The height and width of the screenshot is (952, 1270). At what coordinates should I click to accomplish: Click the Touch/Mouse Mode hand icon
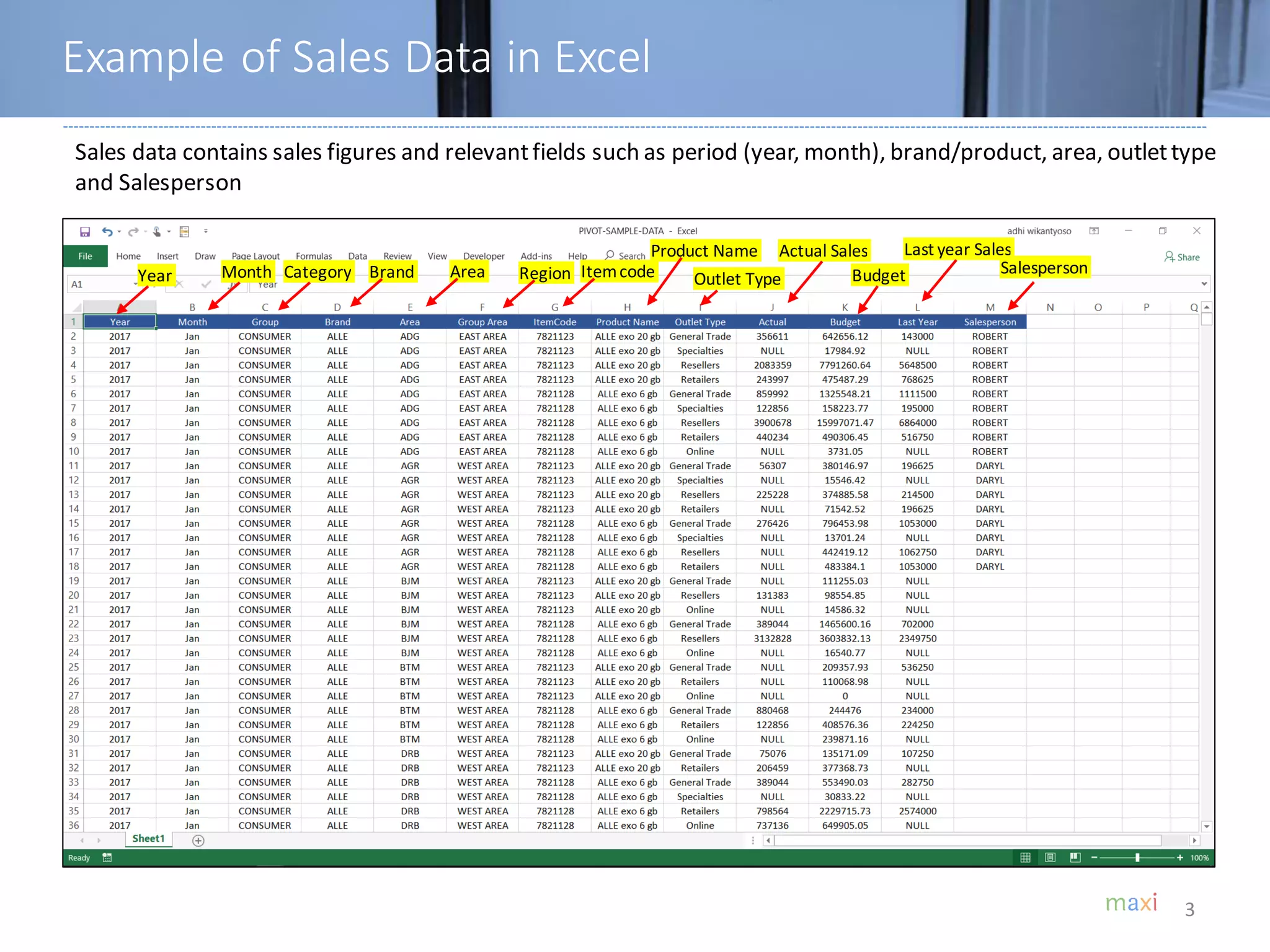157,231
